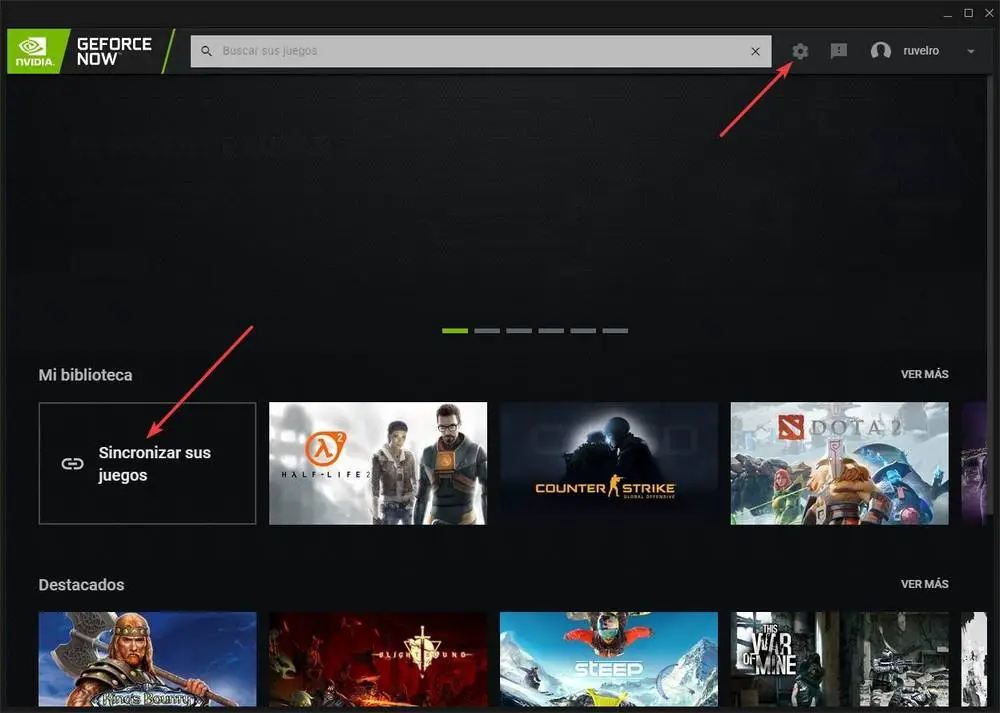The height and width of the screenshot is (713, 1000).
Task: Click the Mi biblioteca section heading
Action: point(85,375)
